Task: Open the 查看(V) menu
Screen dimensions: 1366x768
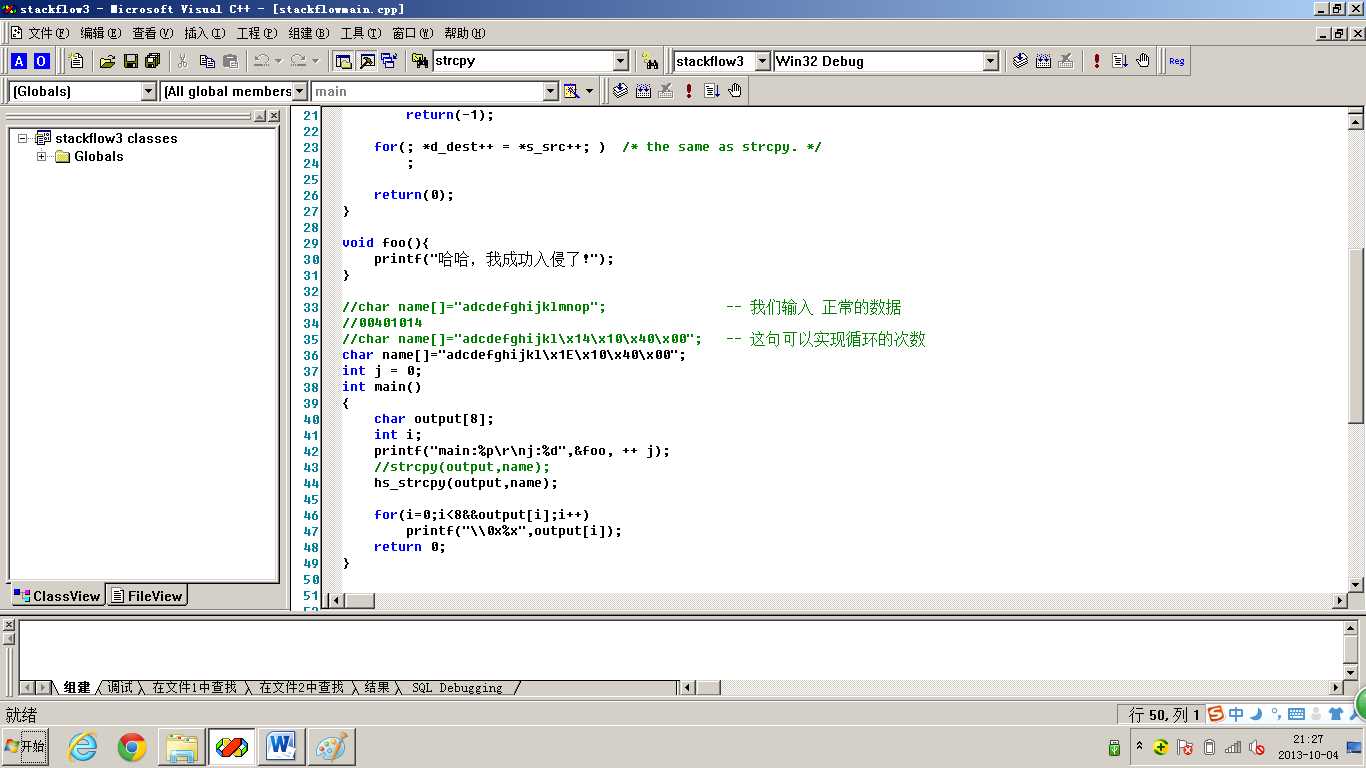Action: tap(153, 33)
